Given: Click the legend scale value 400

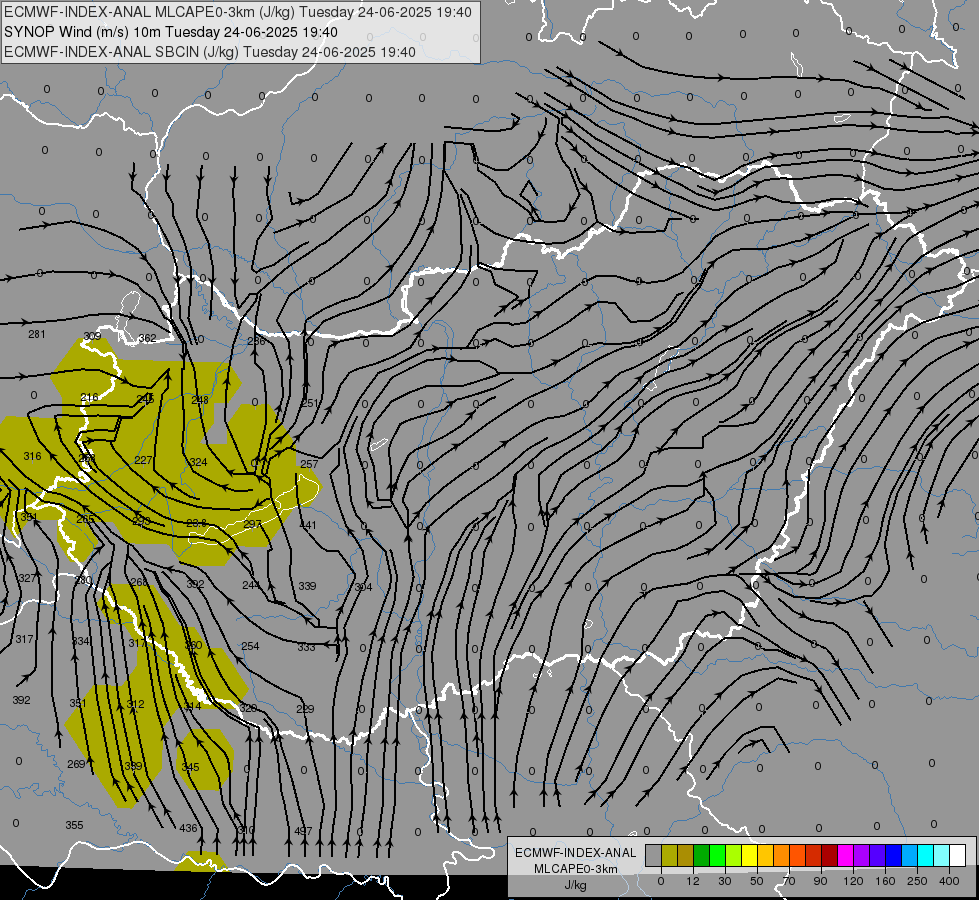Looking at the screenshot, I should click(x=949, y=881).
